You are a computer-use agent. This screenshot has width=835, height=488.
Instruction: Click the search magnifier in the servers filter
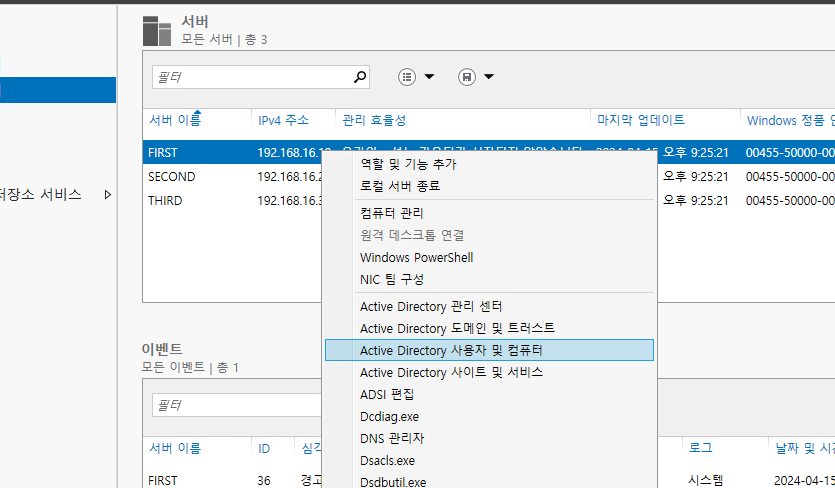click(x=360, y=77)
